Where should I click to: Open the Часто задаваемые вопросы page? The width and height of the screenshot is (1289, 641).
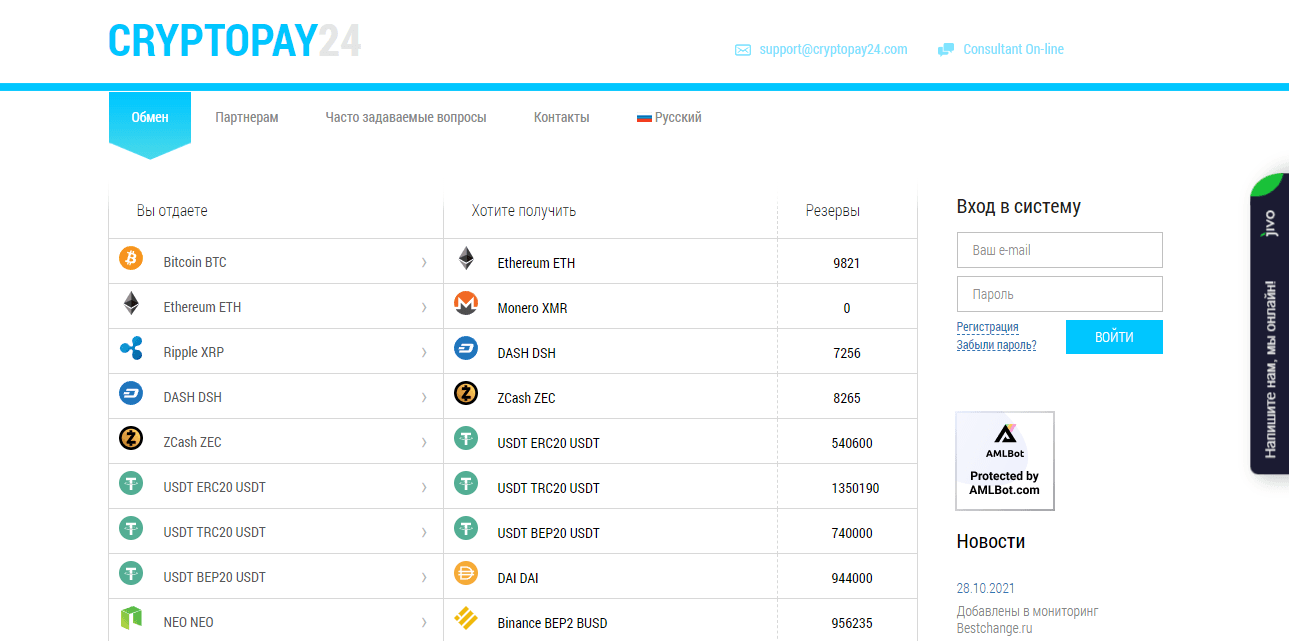coord(405,117)
